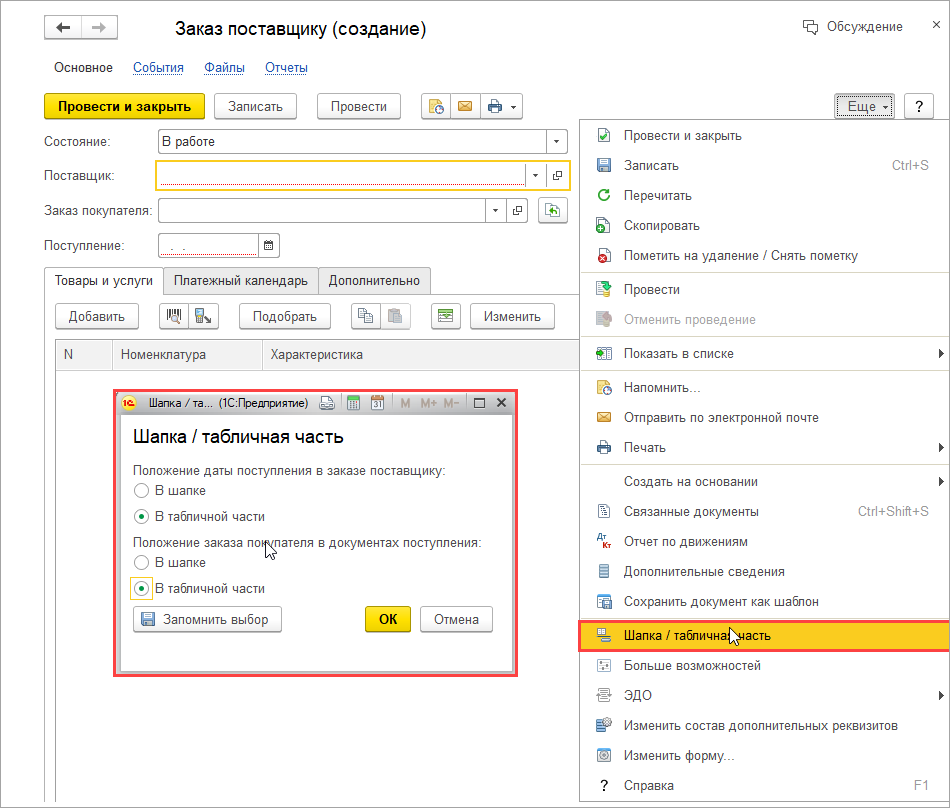Select В шапке for дата поступления position

coord(141,491)
